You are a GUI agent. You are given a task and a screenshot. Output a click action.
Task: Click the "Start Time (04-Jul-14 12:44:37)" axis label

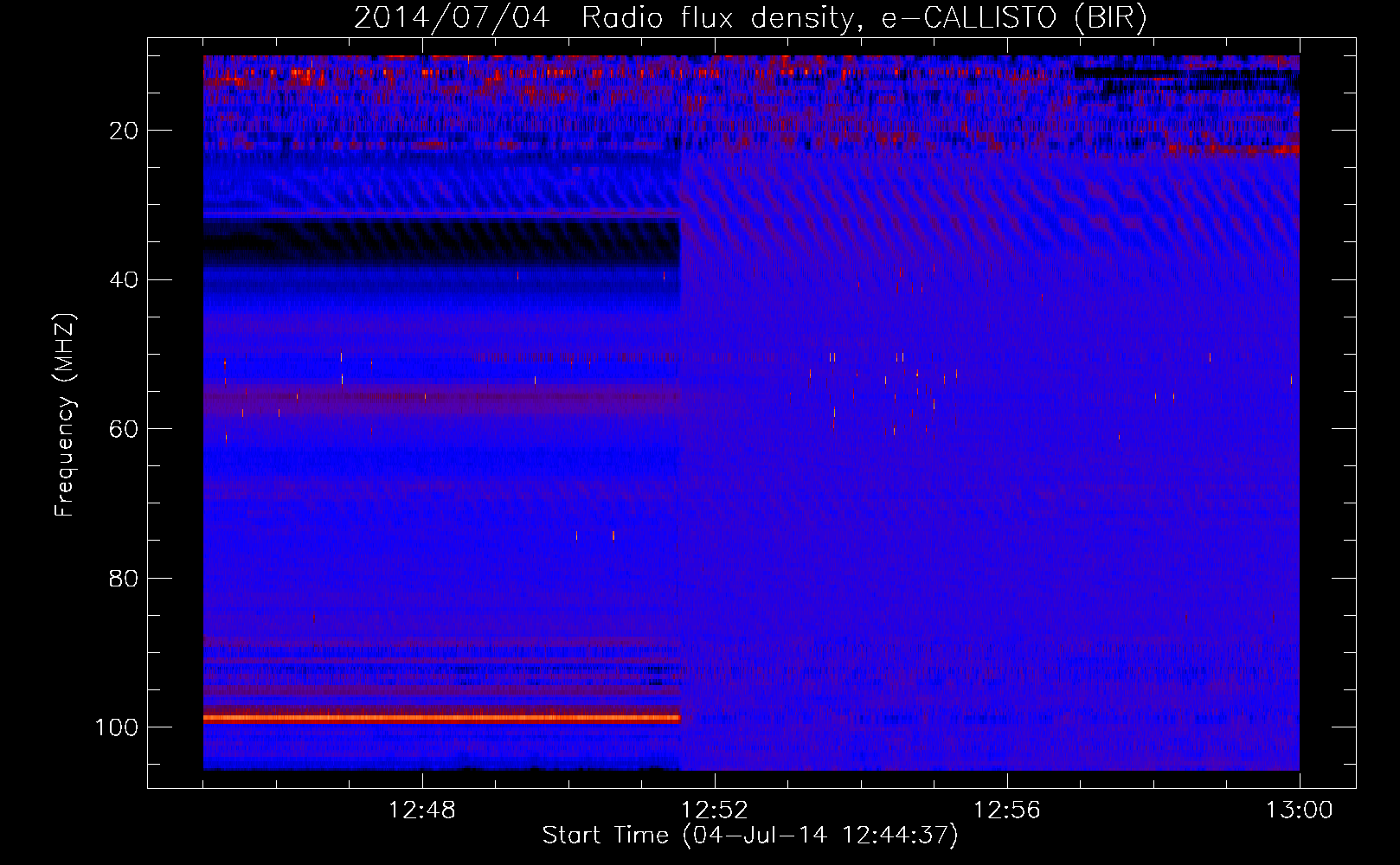[x=750, y=836]
